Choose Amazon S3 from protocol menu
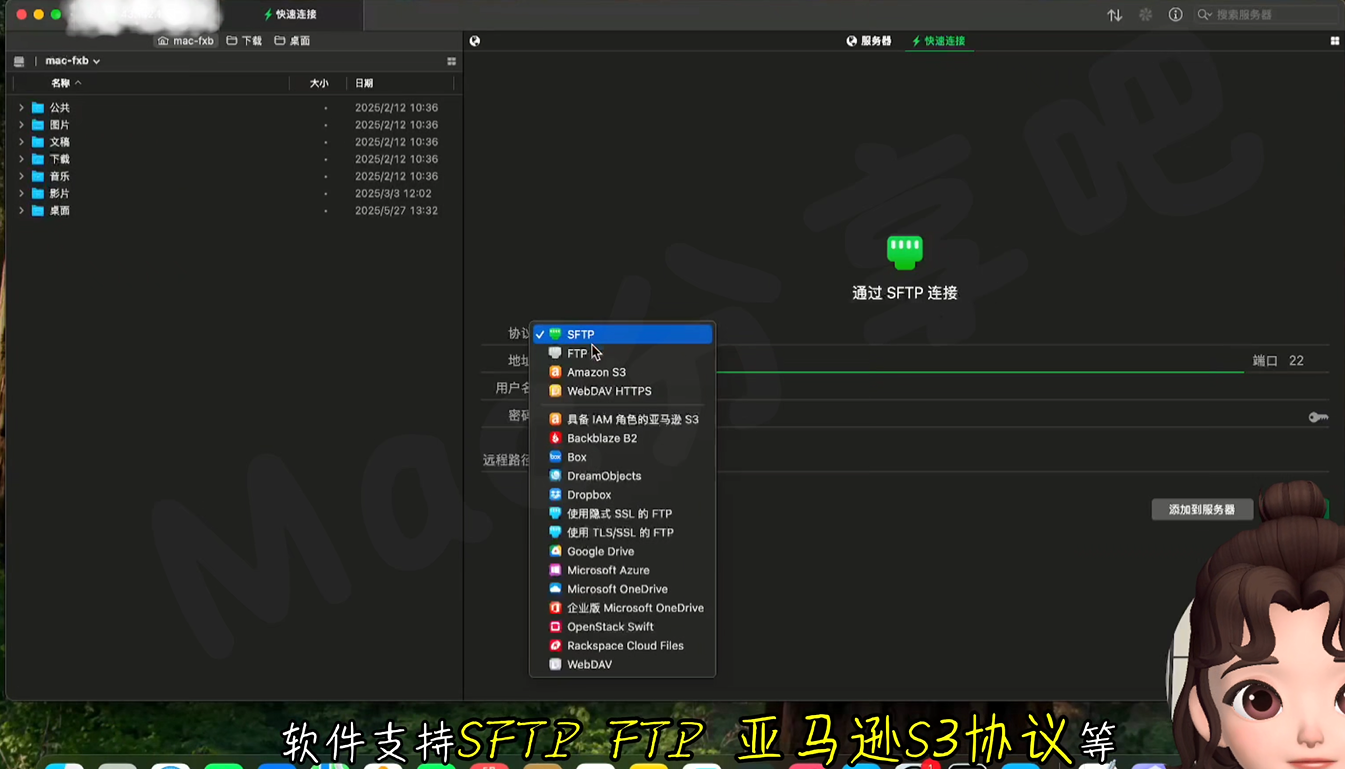The width and height of the screenshot is (1345, 769). [x=622, y=372]
